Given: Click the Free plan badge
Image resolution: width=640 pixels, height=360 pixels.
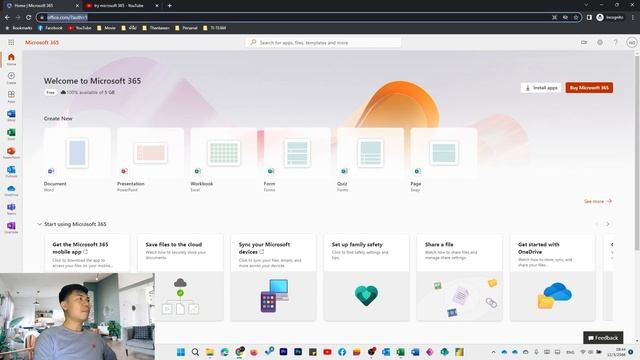Looking at the screenshot, I should coord(50,92).
